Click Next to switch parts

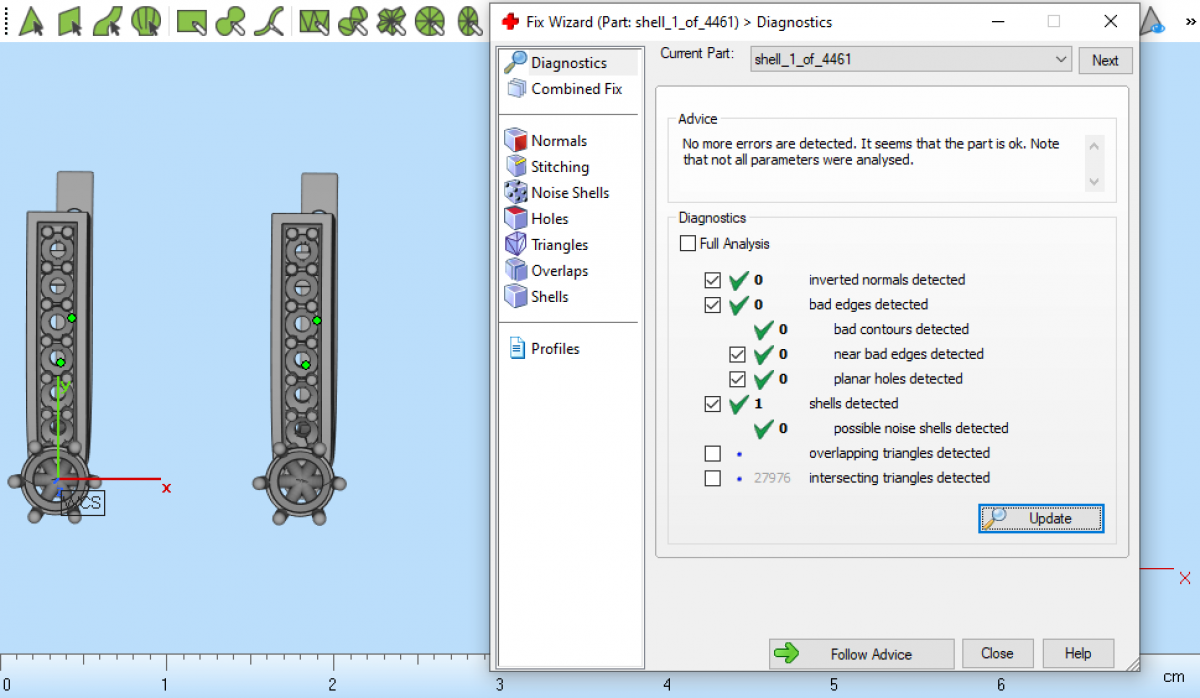[x=1105, y=60]
